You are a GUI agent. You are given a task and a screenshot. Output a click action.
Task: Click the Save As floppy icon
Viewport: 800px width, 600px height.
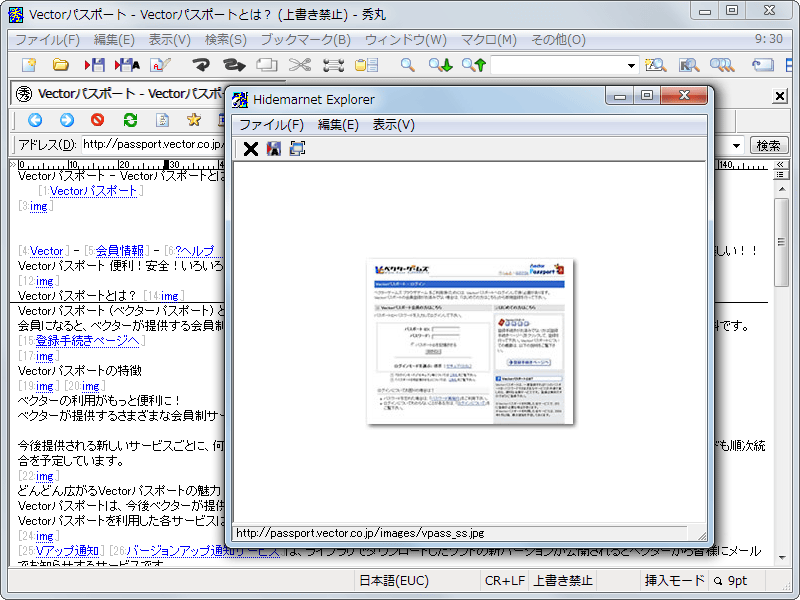(x=127, y=65)
